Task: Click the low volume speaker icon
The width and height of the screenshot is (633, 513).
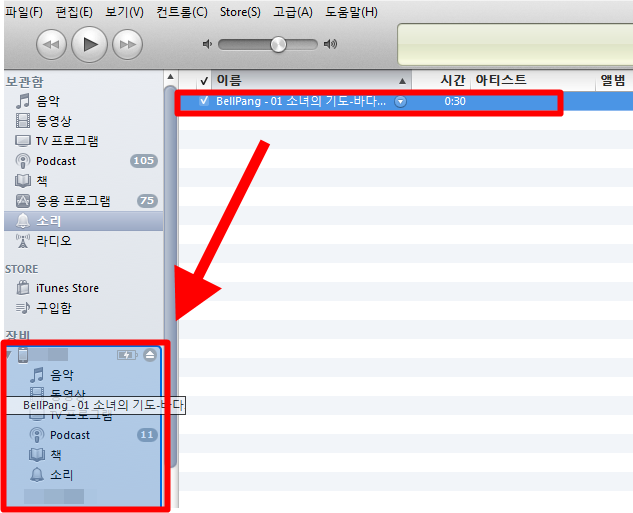Action: coord(207,44)
